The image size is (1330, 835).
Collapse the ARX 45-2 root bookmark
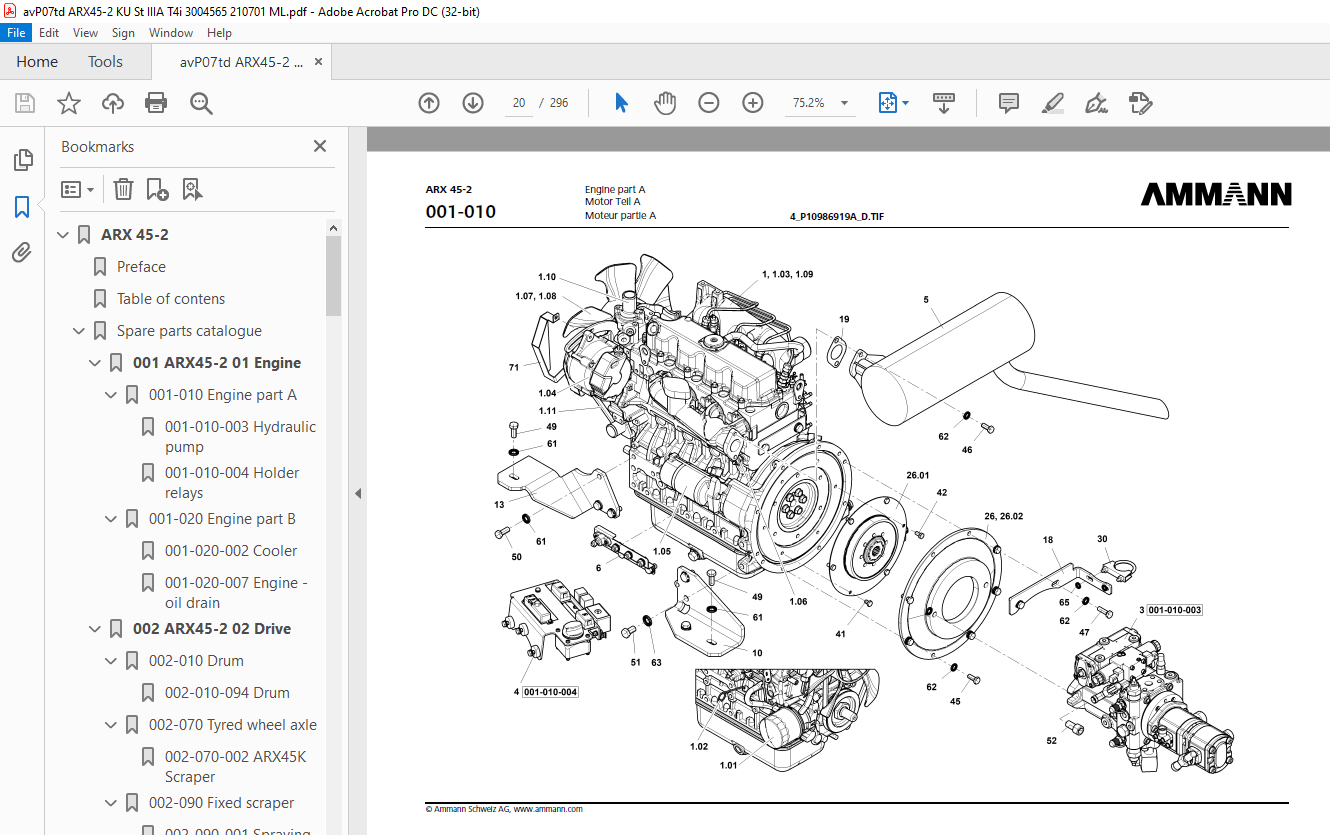click(x=63, y=235)
